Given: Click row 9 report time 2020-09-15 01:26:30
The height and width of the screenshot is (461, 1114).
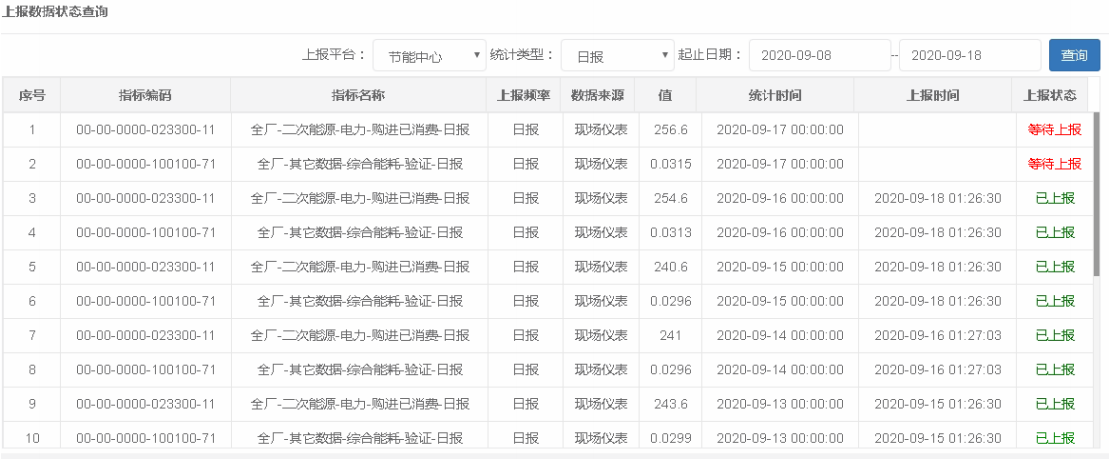Looking at the screenshot, I should [938, 404].
